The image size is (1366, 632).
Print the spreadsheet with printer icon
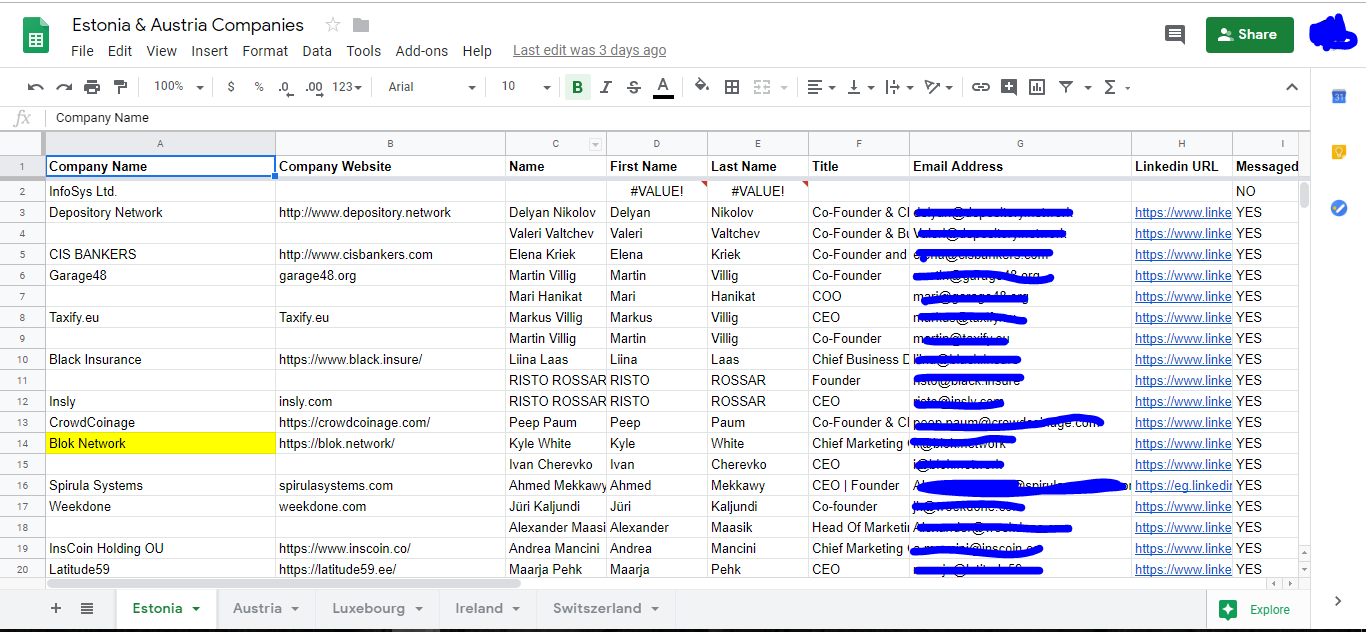tap(92, 87)
